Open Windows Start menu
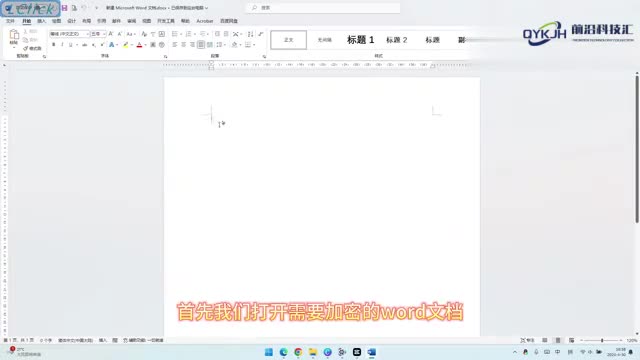The width and height of the screenshot is (640, 360). [x=269, y=352]
